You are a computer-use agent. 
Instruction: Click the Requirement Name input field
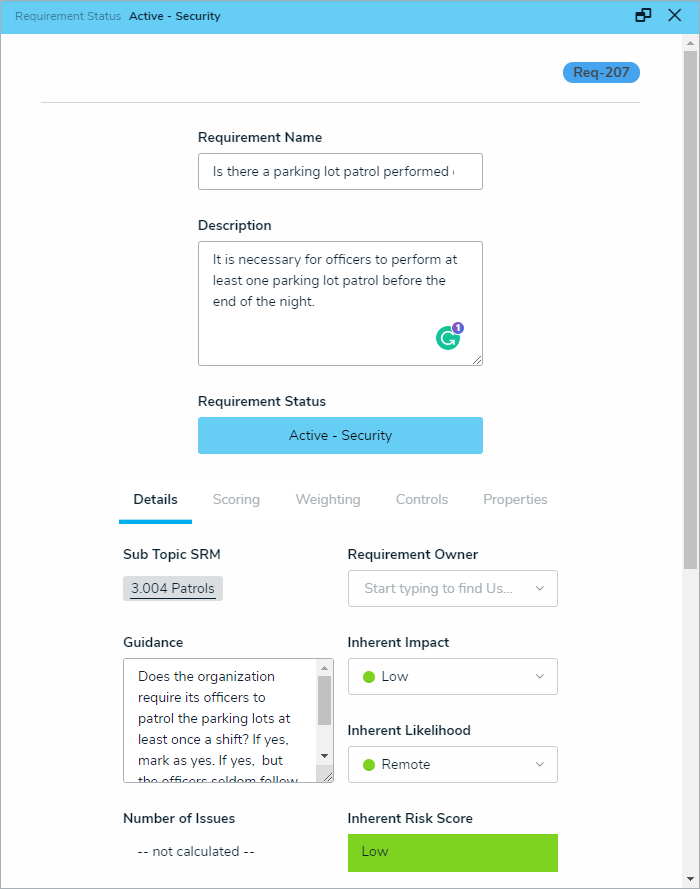340,172
